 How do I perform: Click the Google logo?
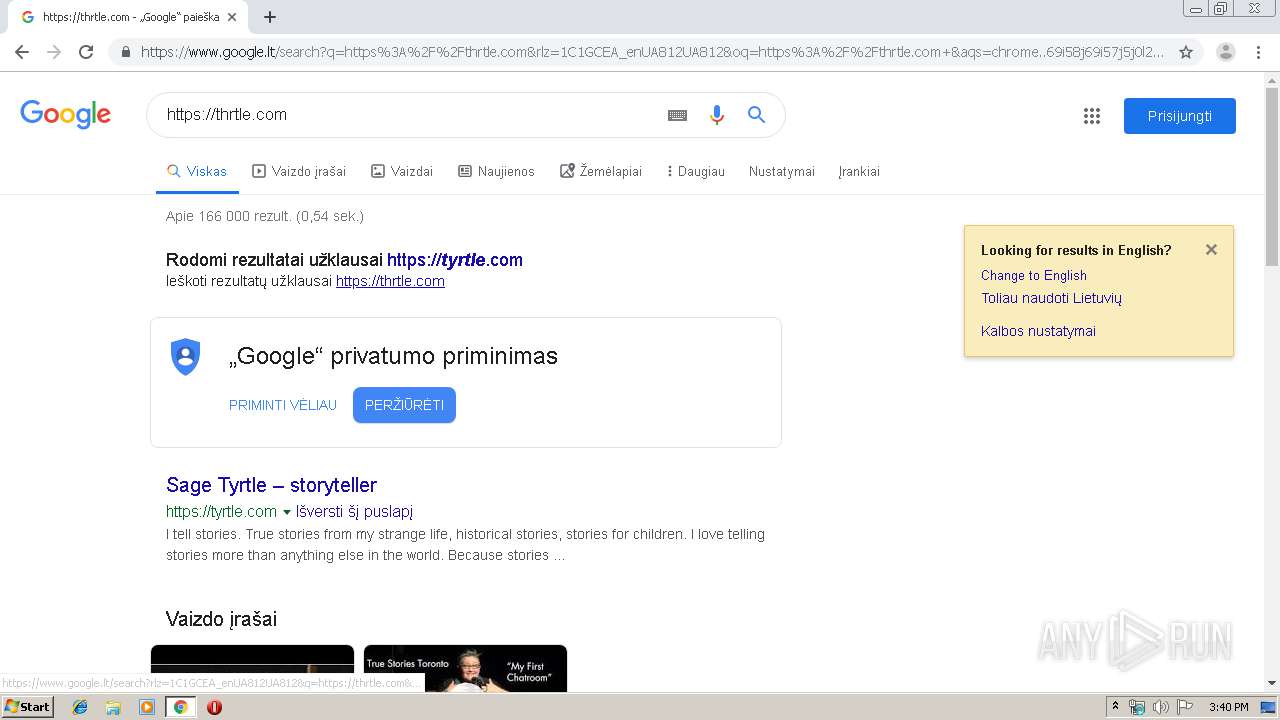[65, 114]
